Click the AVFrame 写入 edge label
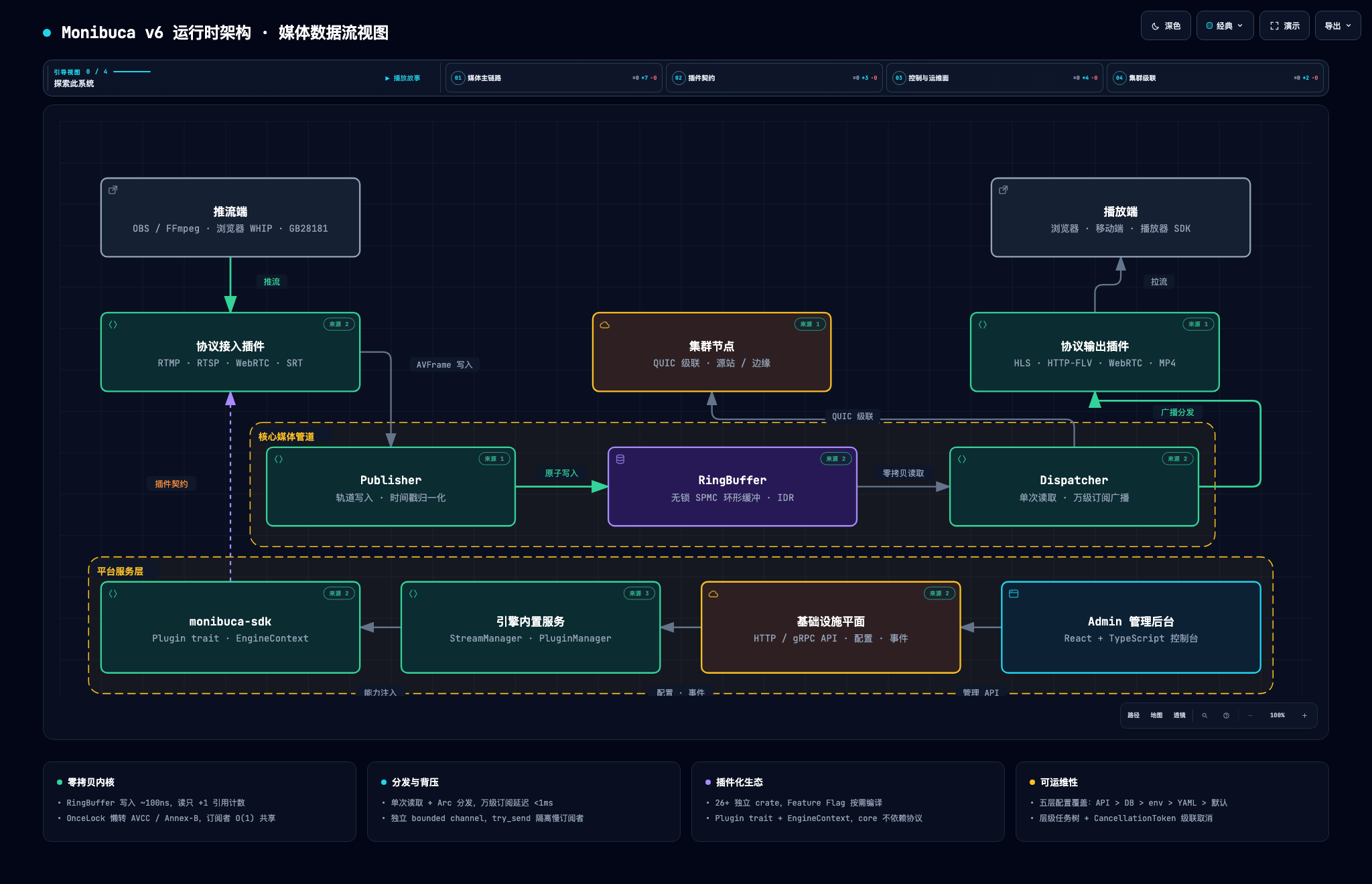 (x=444, y=365)
